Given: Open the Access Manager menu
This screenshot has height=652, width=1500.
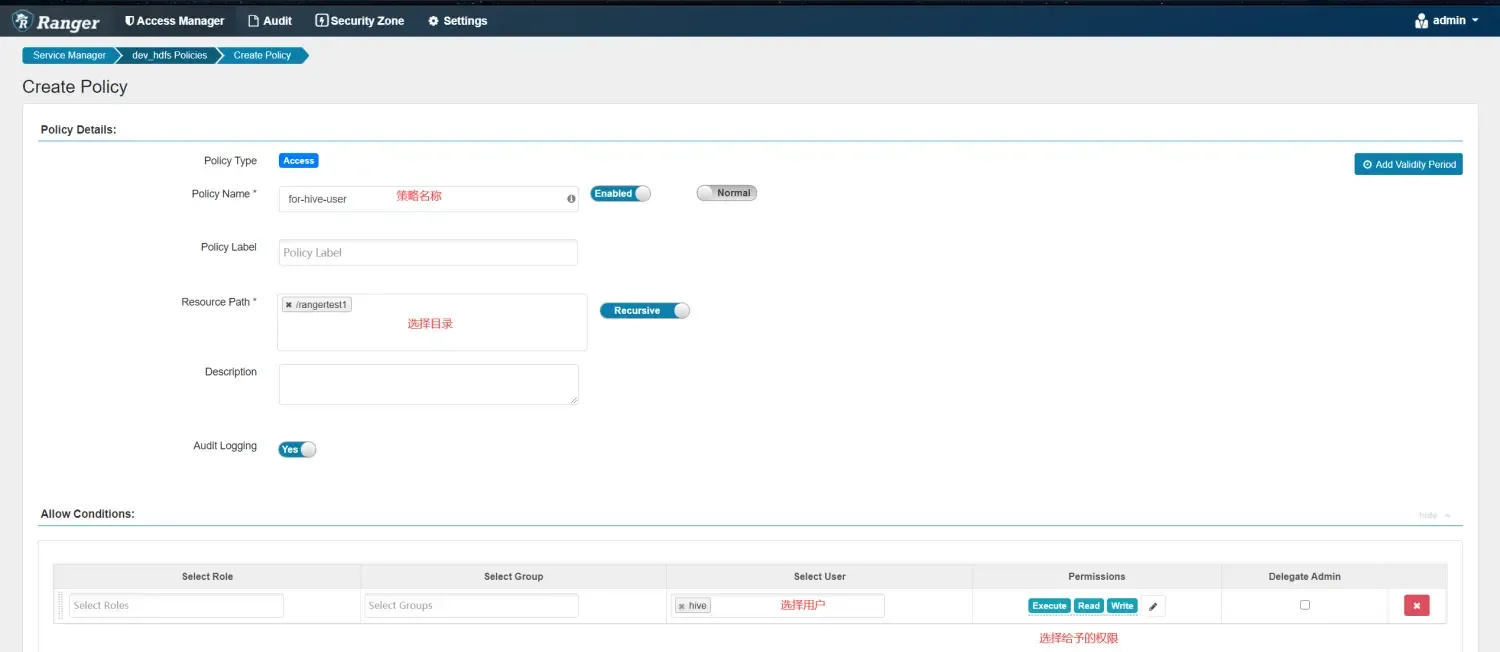Looking at the screenshot, I should [x=175, y=21].
